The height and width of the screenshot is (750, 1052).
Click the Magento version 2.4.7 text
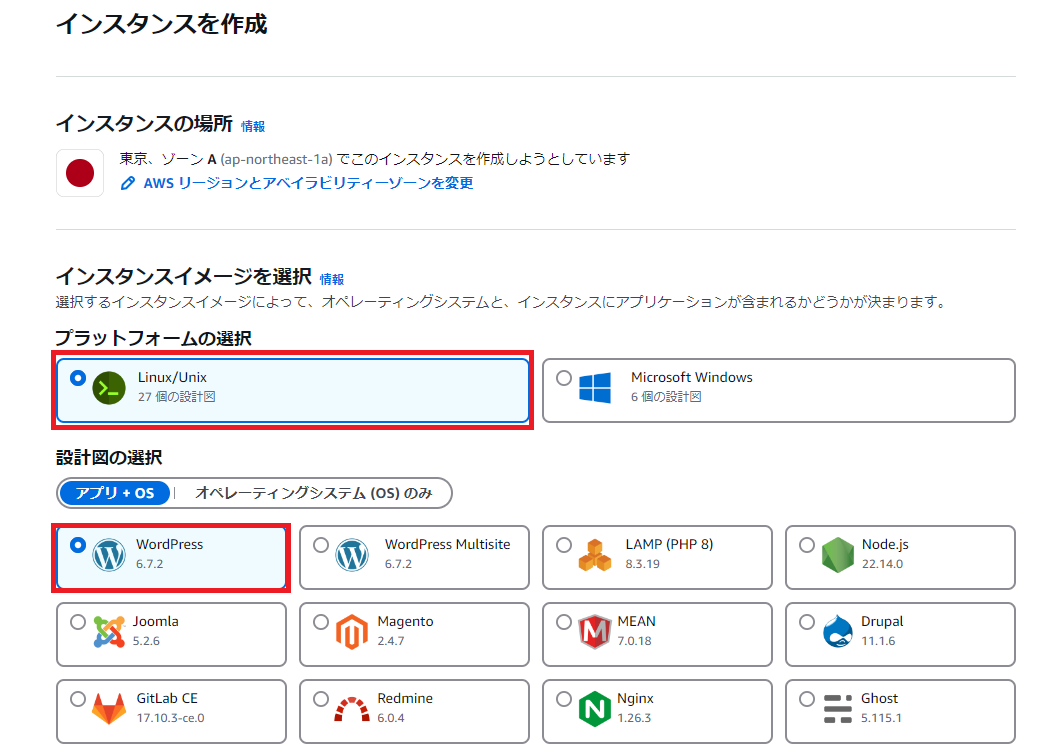pyautogui.click(x=390, y=641)
